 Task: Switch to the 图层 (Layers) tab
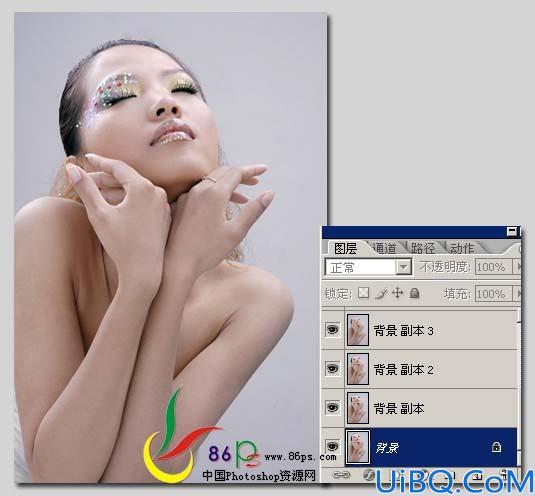point(345,248)
